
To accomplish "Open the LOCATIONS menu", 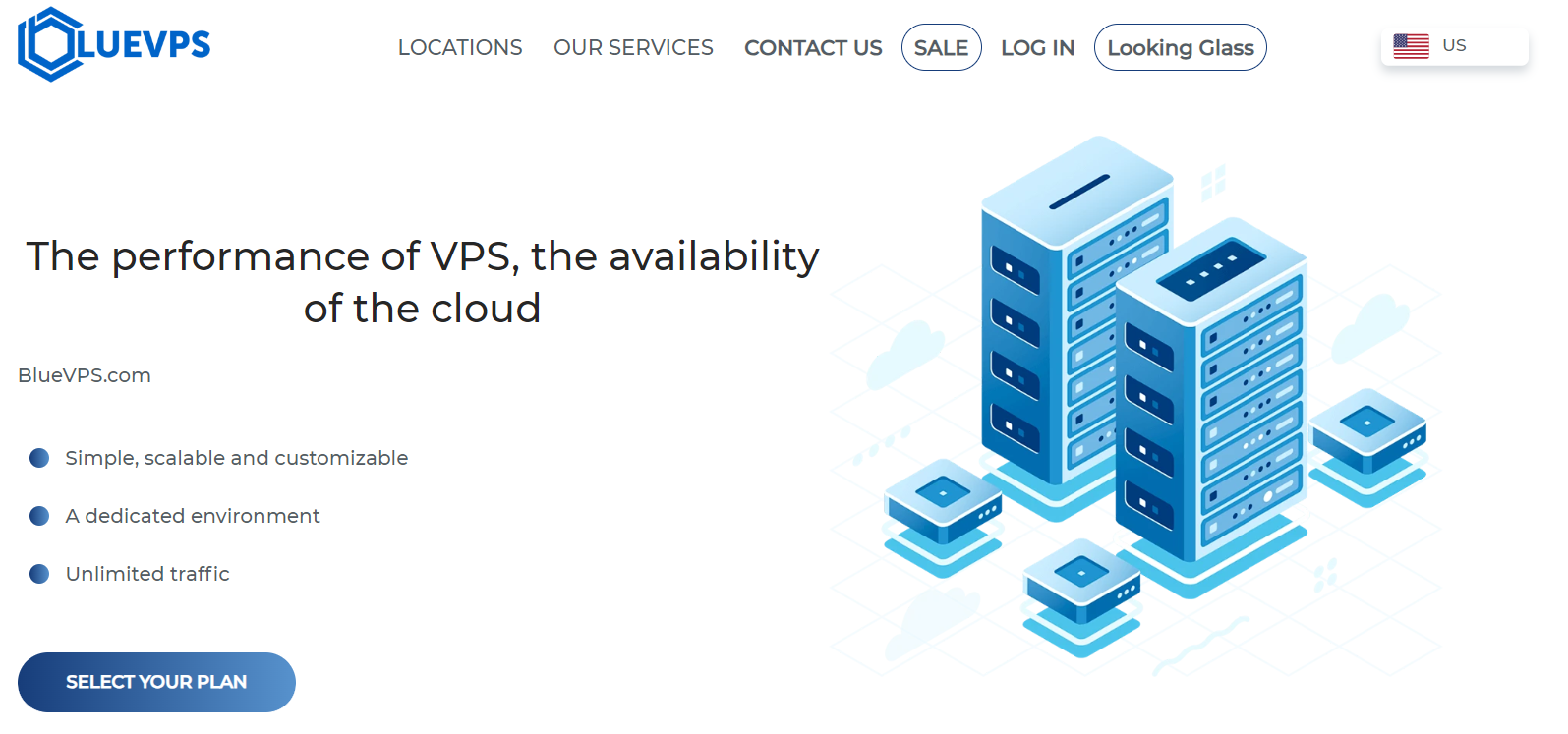I will [x=460, y=47].
